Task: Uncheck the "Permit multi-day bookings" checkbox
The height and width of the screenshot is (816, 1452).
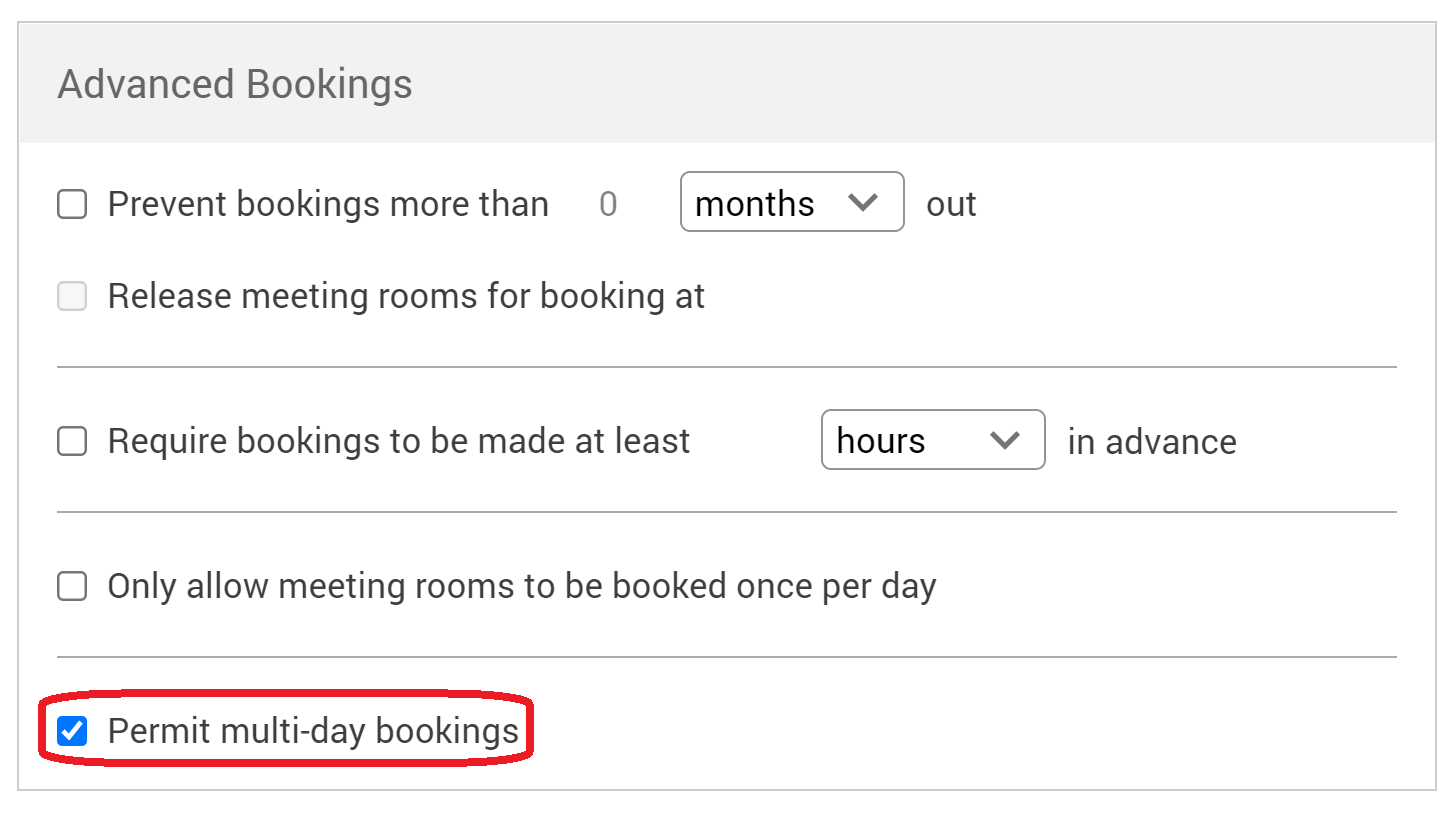Action: (x=72, y=732)
